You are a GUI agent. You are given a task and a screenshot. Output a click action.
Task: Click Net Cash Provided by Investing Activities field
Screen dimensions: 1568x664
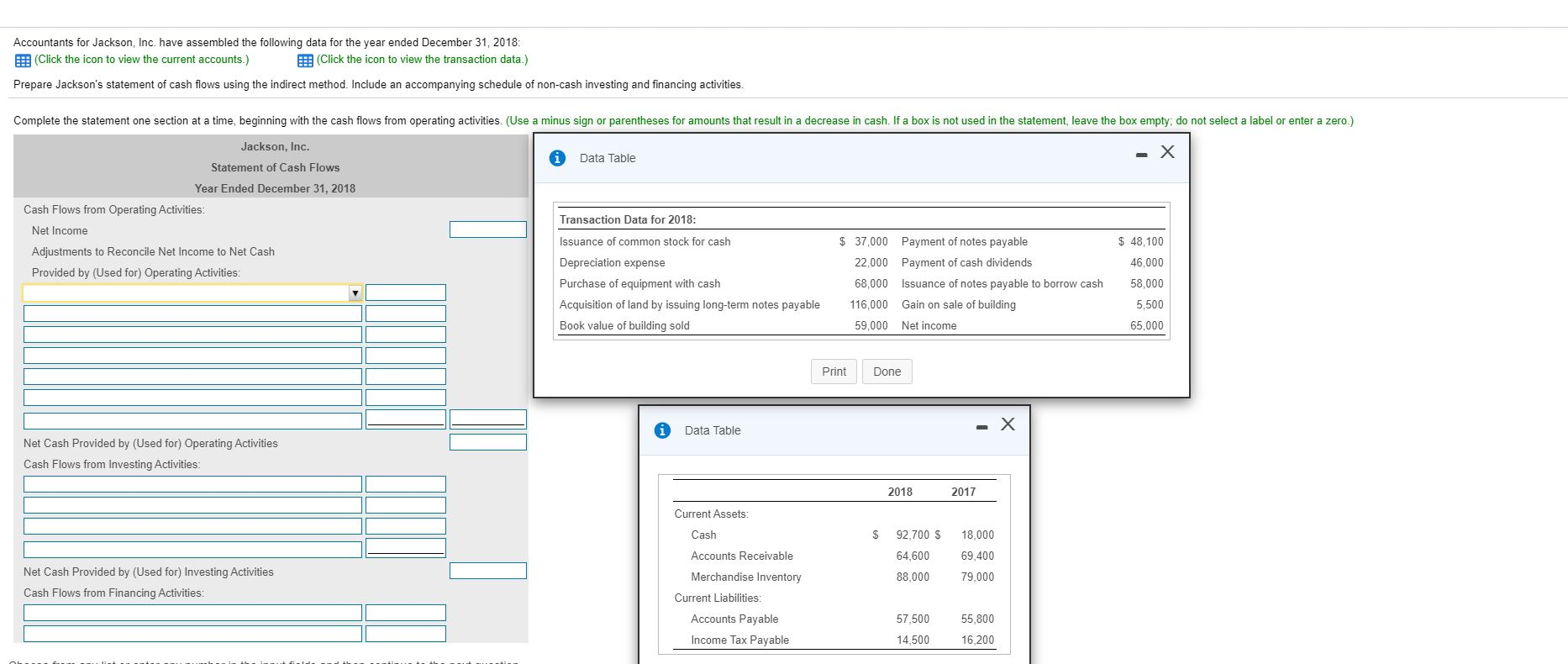(488, 571)
